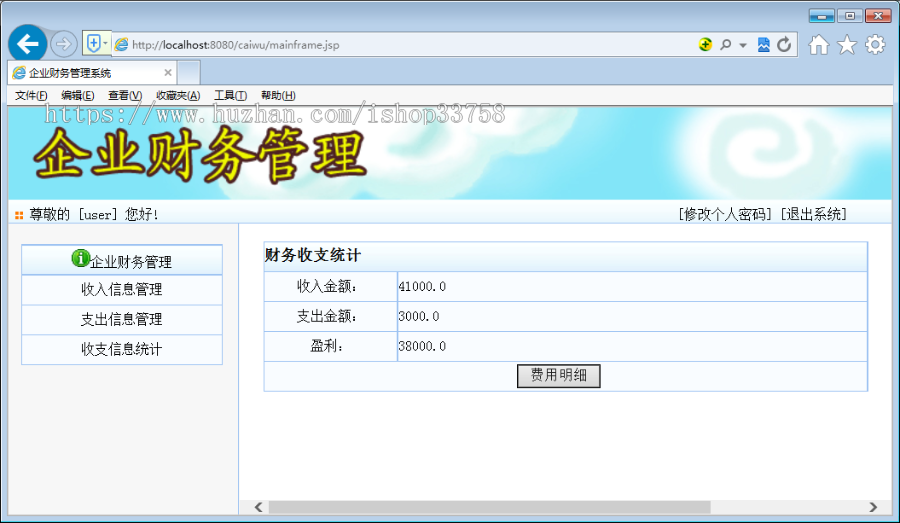Click the search magnifier in address bar
This screenshot has width=900, height=523.
click(726, 44)
